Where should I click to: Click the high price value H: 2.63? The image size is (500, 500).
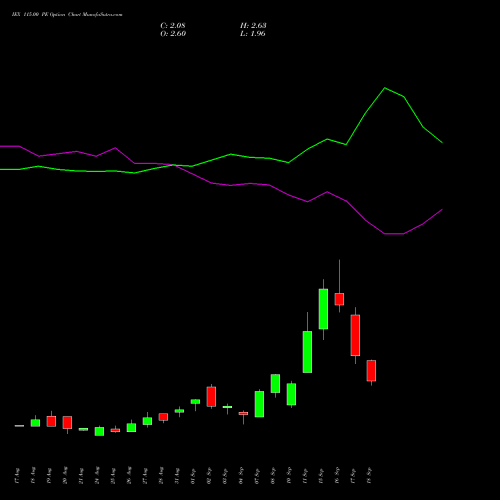coord(253,26)
